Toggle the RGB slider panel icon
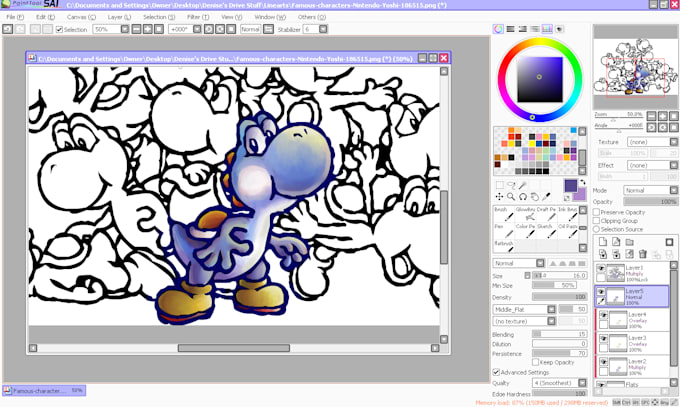This screenshot has width=680, height=407. coord(510,29)
